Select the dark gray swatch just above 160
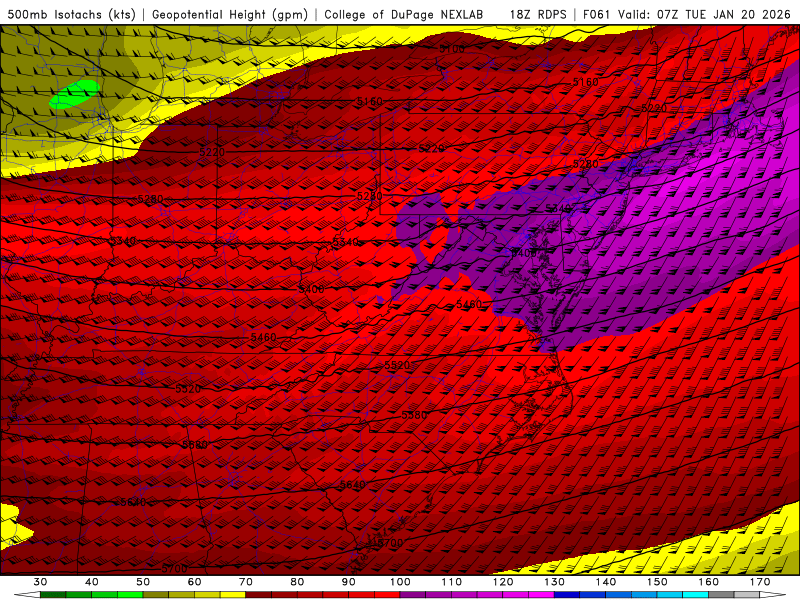The image size is (800, 600). [721, 595]
